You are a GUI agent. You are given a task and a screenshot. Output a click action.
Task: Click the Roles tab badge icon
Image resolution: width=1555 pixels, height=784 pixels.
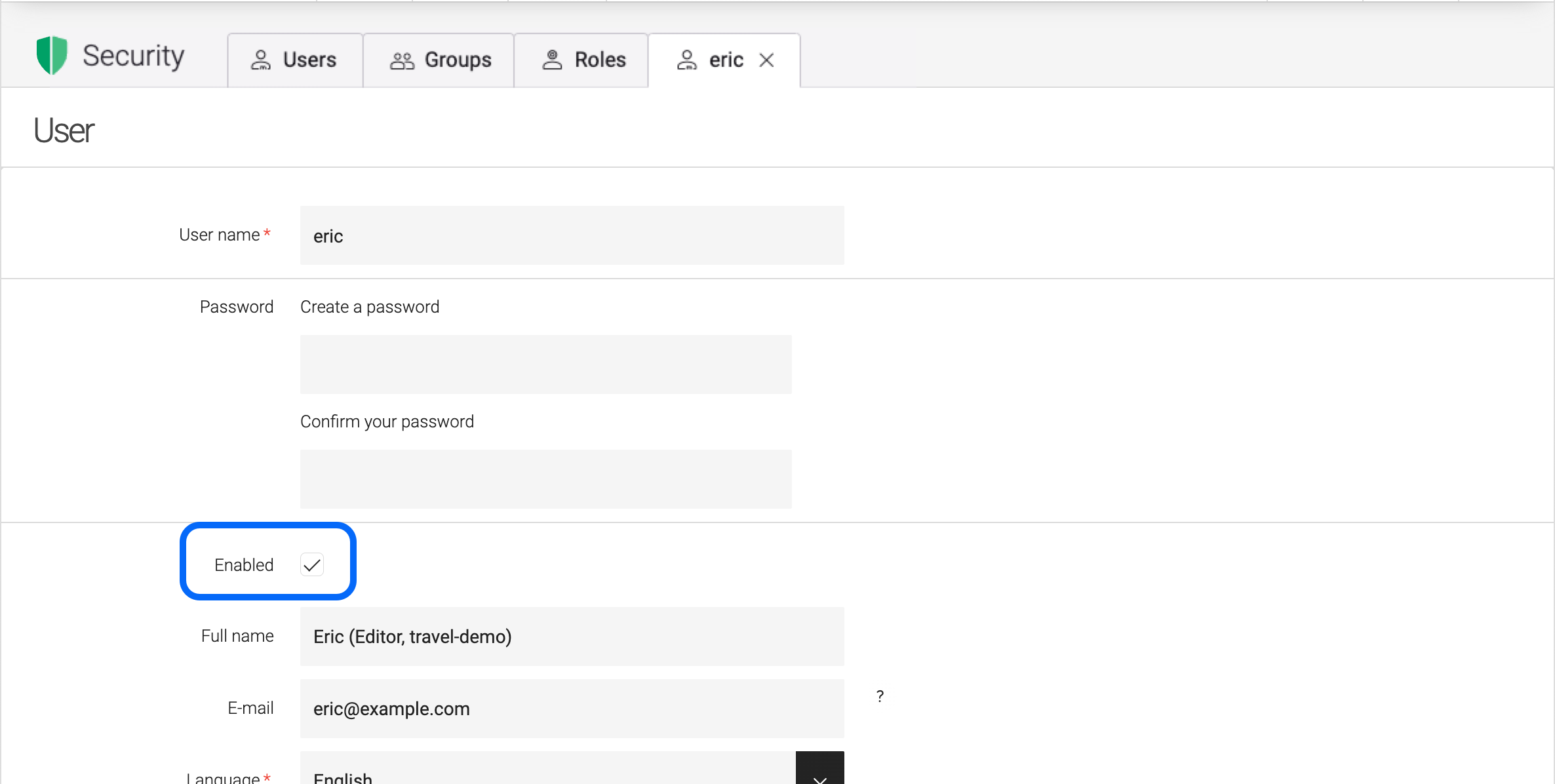pyautogui.click(x=552, y=60)
